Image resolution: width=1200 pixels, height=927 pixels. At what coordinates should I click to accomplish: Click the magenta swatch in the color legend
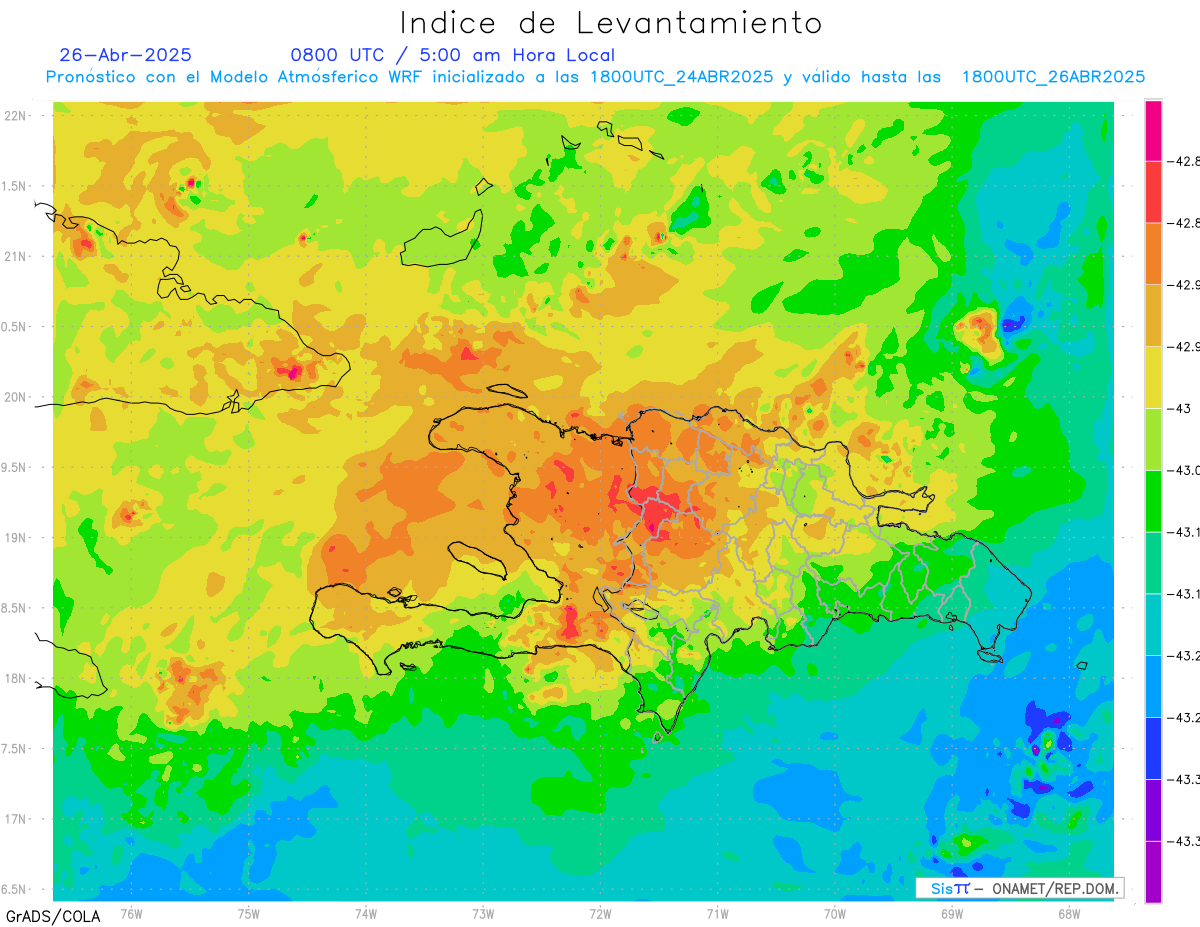(1153, 130)
